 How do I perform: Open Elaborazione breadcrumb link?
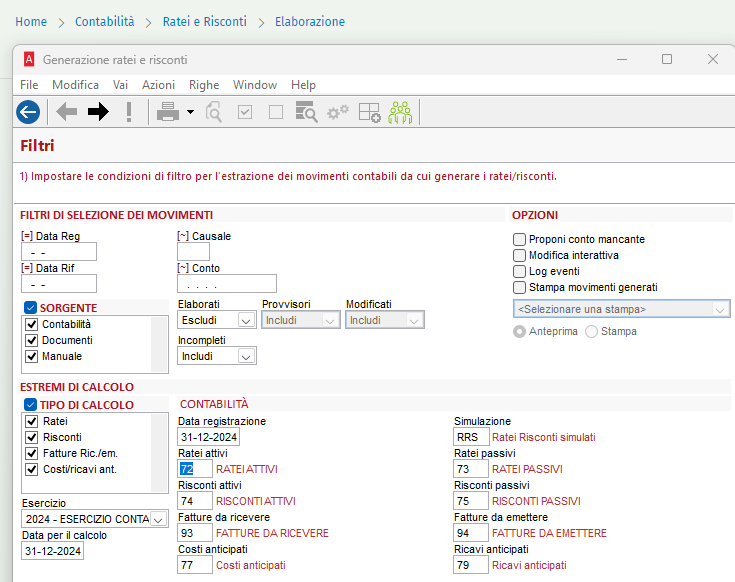click(310, 22)
